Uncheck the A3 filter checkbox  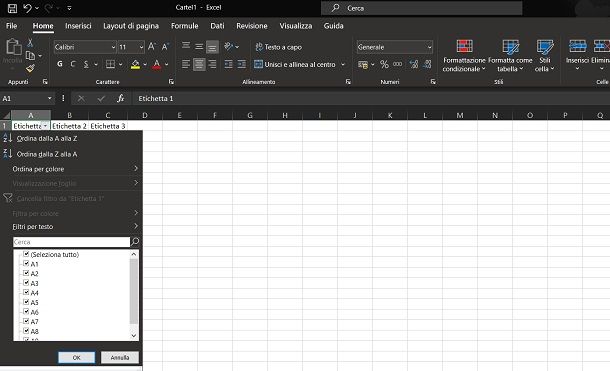(x=26, y=283)
